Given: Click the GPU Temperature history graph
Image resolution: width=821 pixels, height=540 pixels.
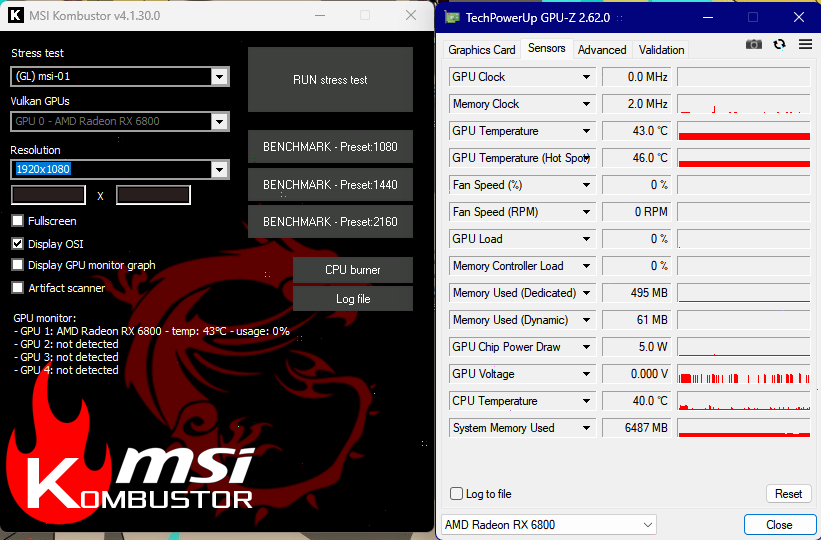Looking at the screenshot, I should point(744,131).
